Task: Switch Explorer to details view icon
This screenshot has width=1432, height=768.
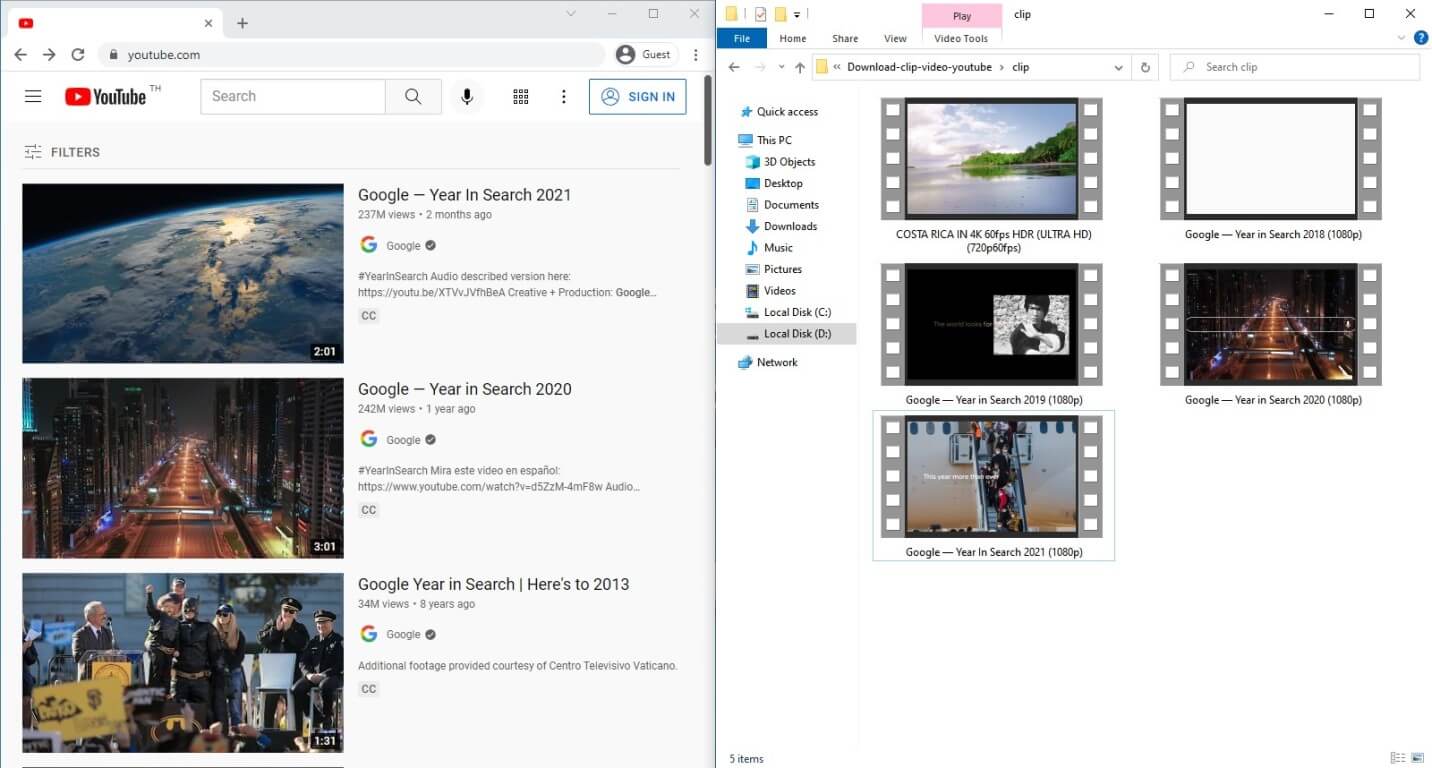Action: (1397, 758)
